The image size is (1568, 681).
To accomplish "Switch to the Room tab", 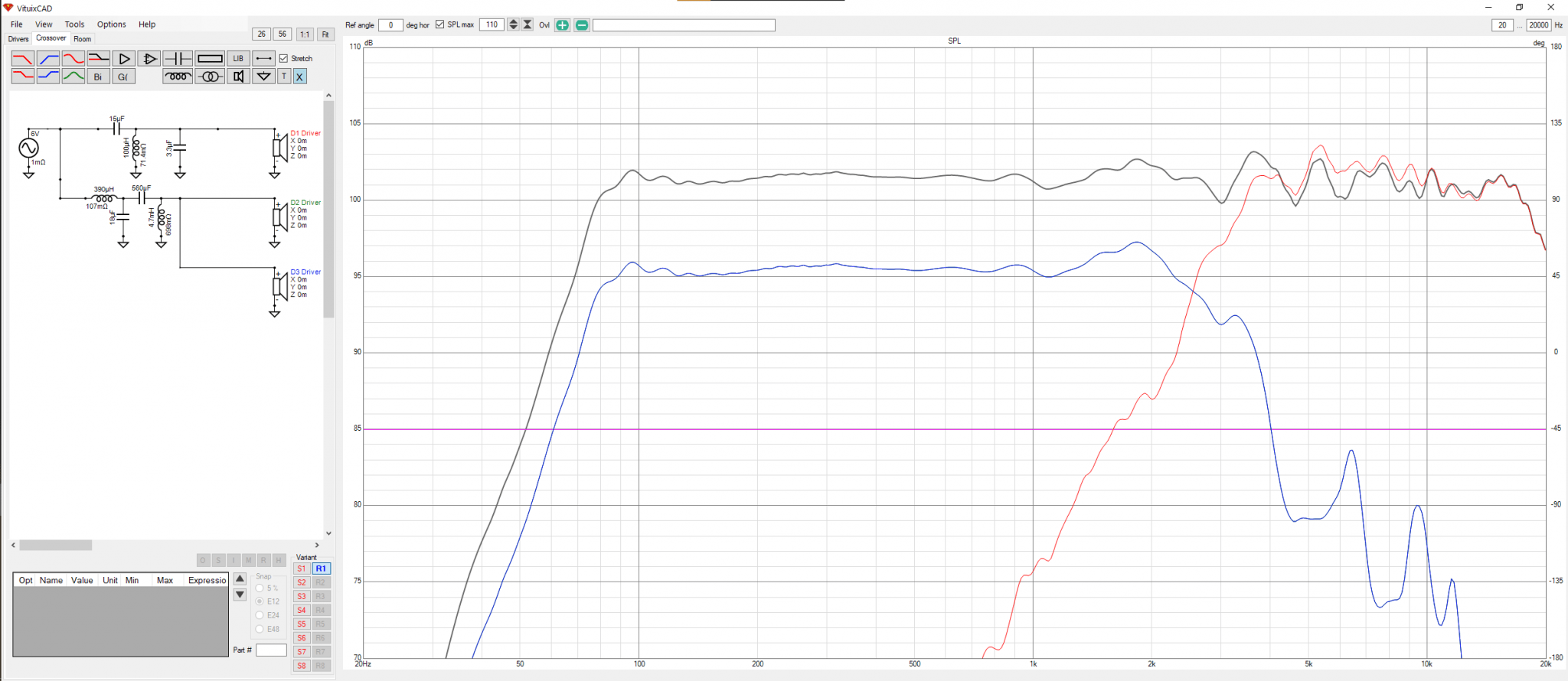I will pos(82,39).
